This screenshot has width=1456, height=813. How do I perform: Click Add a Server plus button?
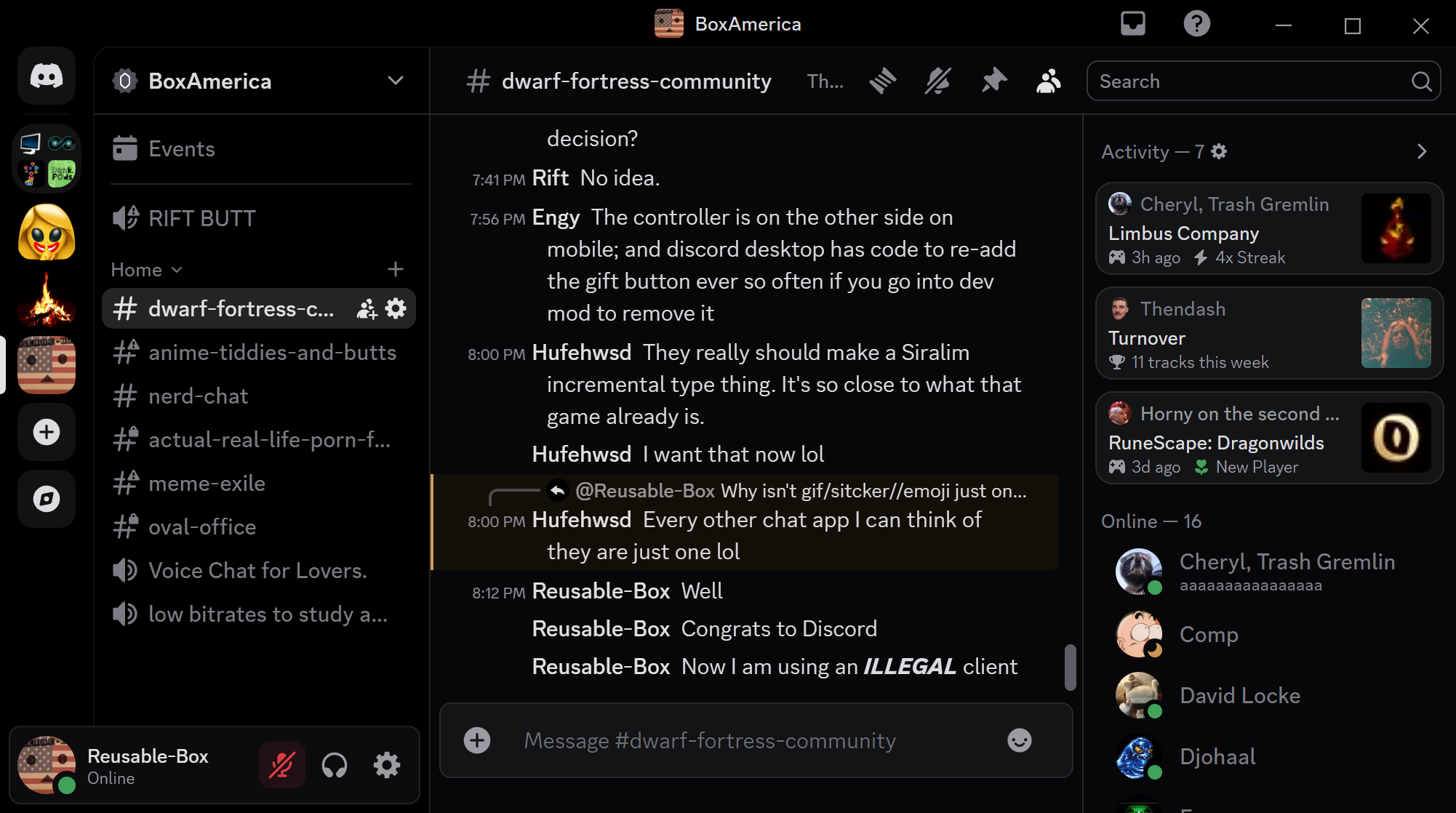tap(47, 432)
